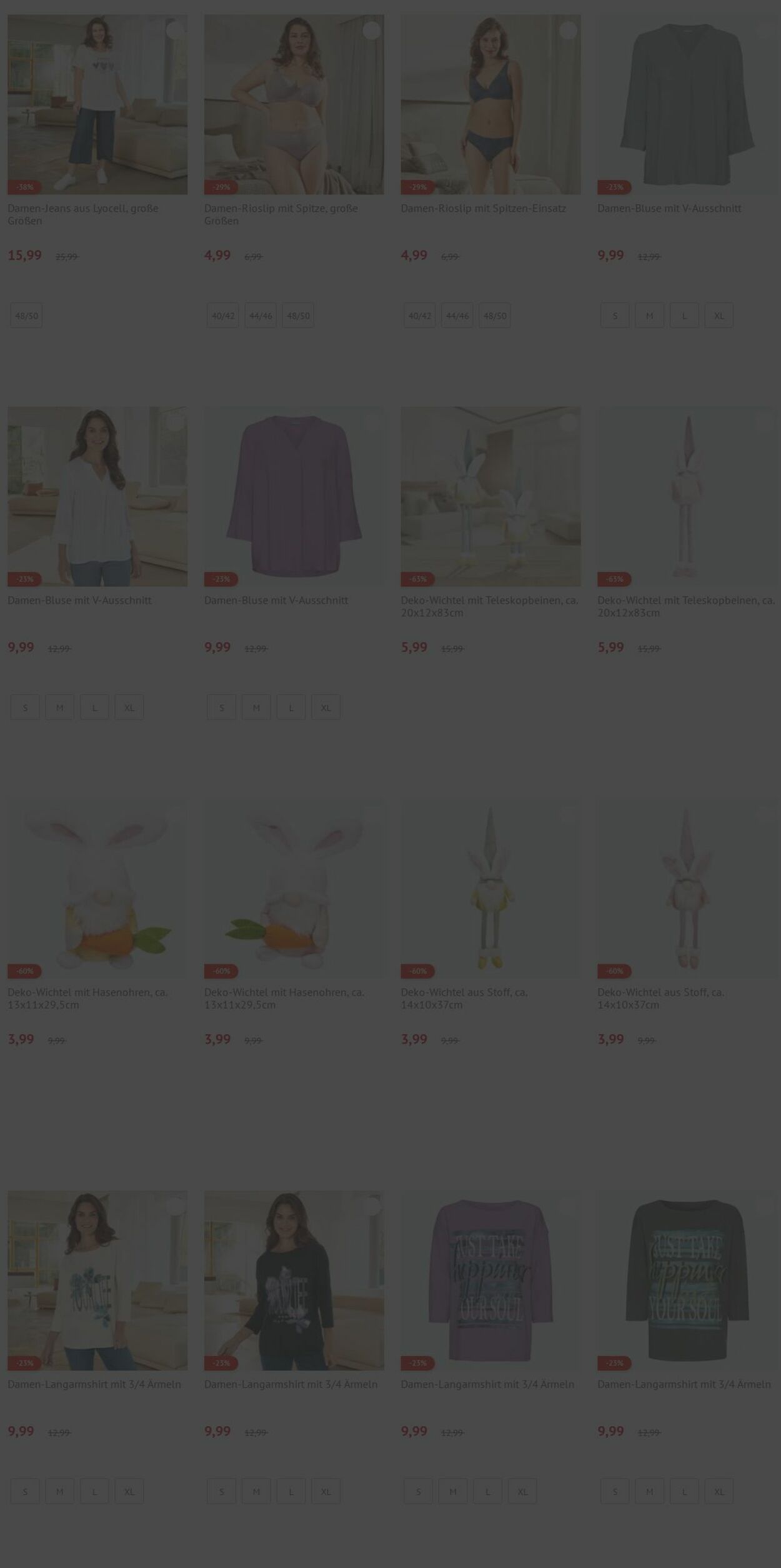Choose size M for purple Damen-Bluse
Image resolution: width=781 pixels, height=1568 pixels.
click(x=256, y=707)
